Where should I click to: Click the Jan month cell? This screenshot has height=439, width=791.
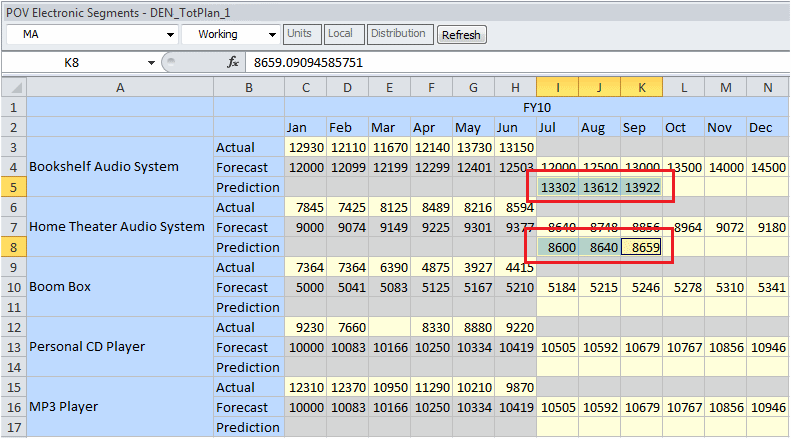tap(306, 127)
